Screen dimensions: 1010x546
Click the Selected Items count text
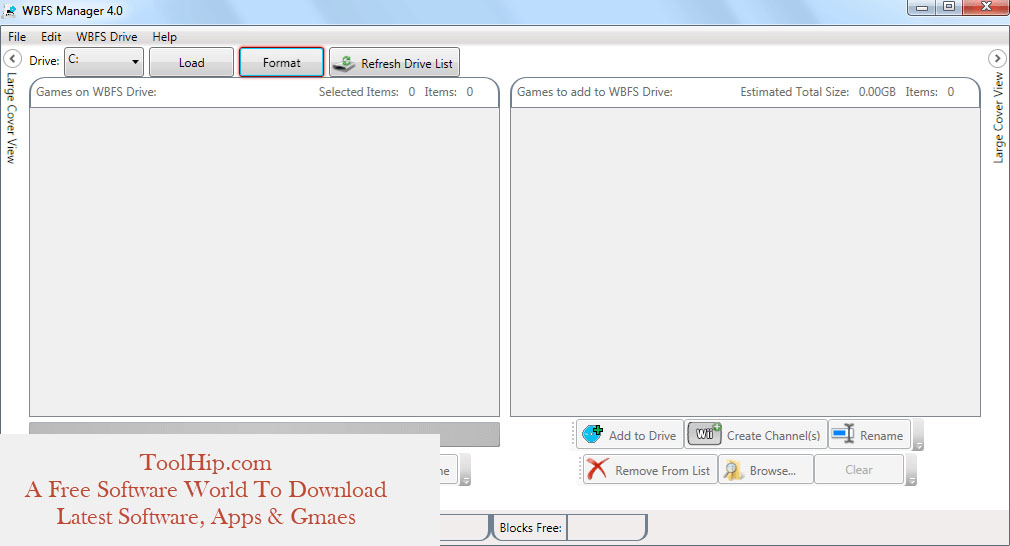[367, 92]
